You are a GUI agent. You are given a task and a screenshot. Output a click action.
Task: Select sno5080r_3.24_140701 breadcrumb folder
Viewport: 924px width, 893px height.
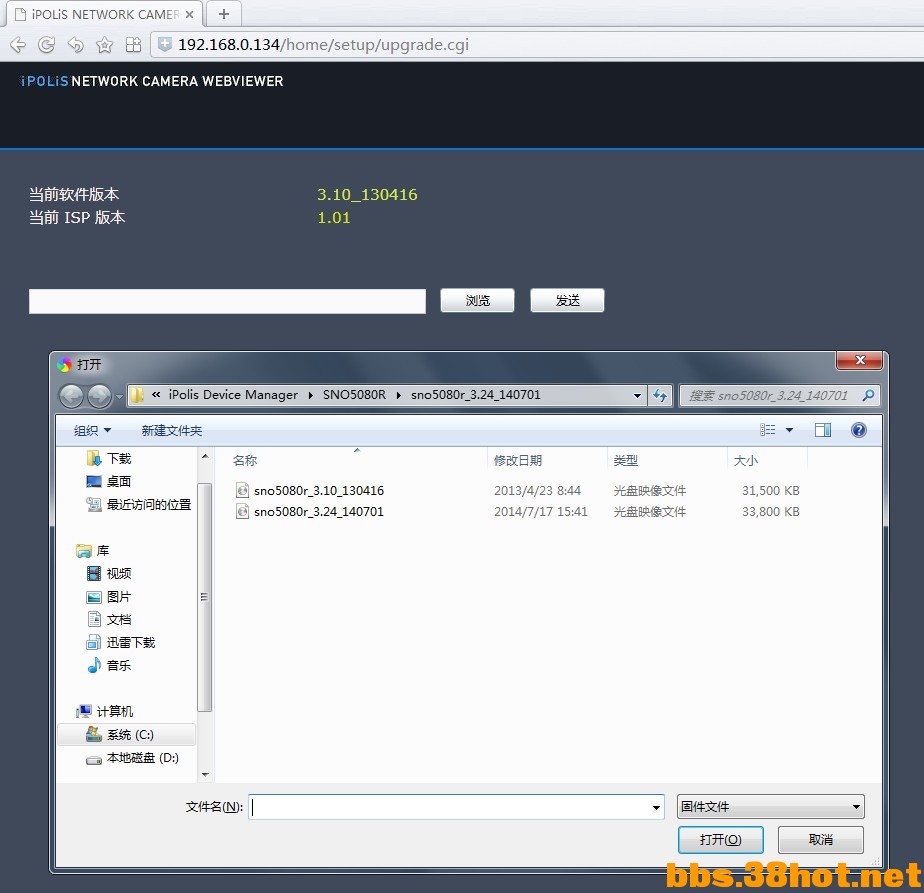click(476, 395)
